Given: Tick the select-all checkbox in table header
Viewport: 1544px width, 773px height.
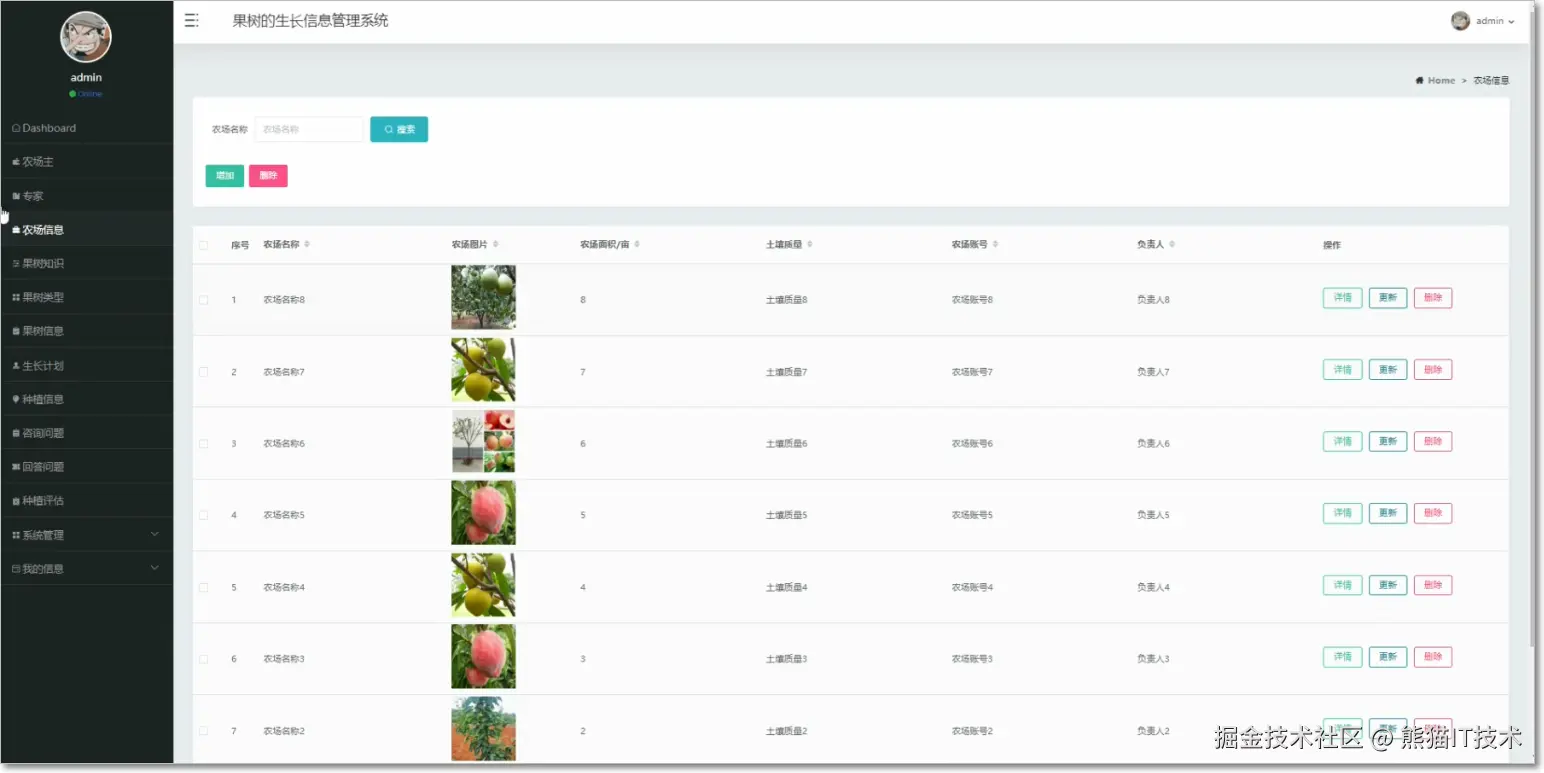Looking at the screenshot, I should (x=204, y=245).
